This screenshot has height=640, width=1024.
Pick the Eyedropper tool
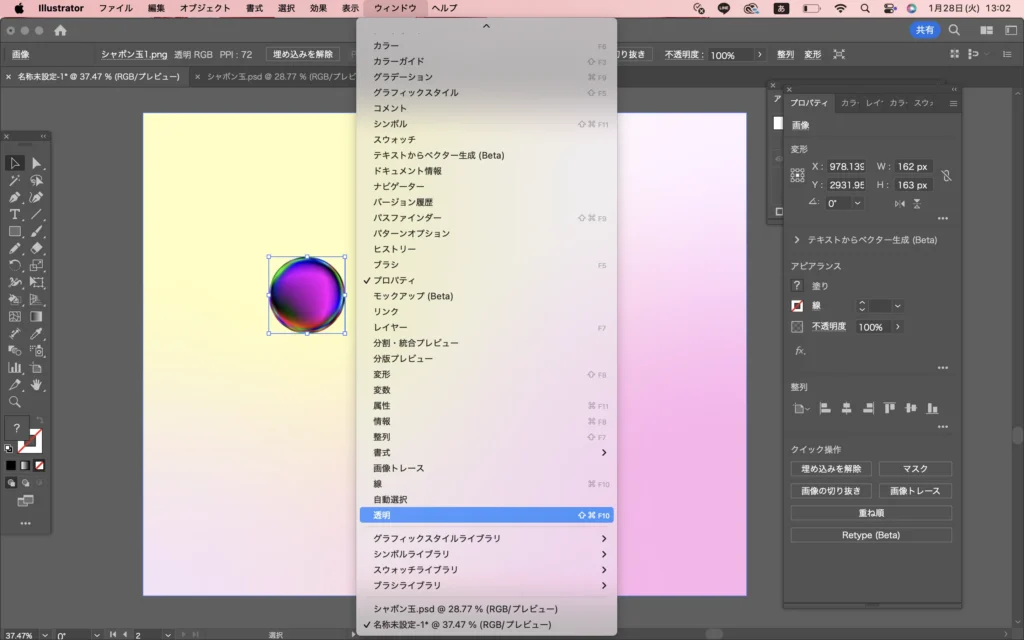tap(37, 333)
